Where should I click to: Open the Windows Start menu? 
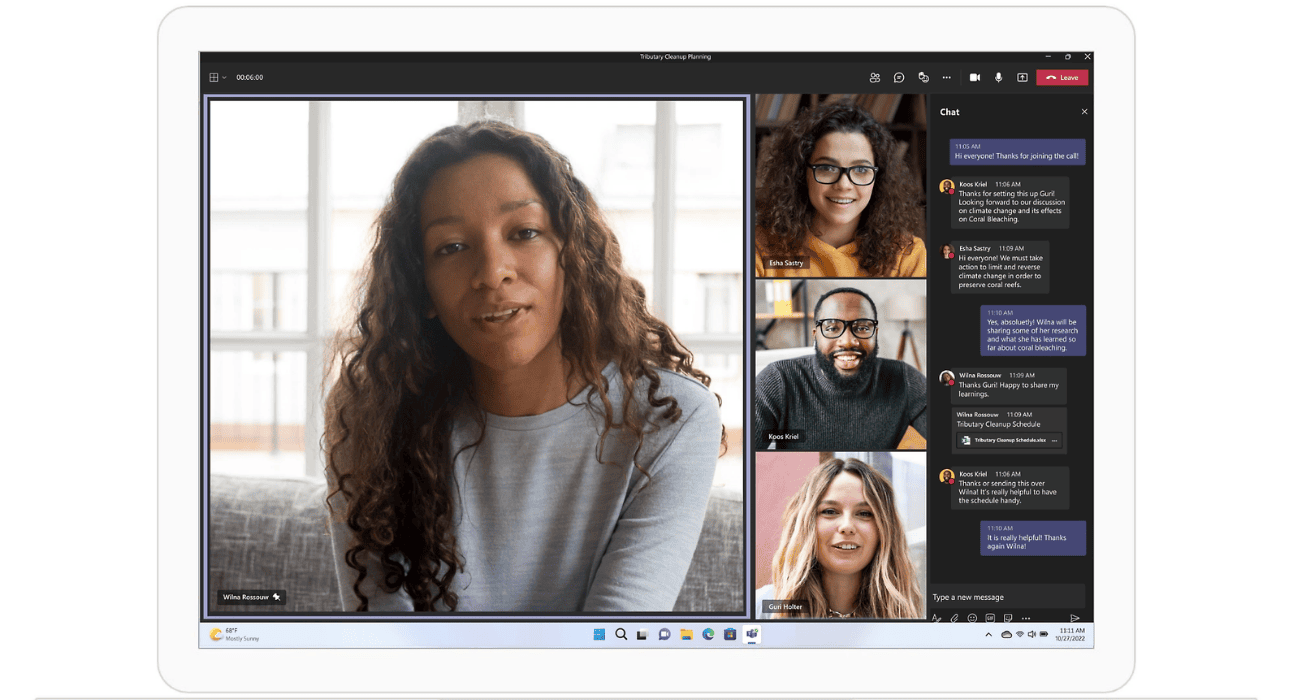coord(599,634)
